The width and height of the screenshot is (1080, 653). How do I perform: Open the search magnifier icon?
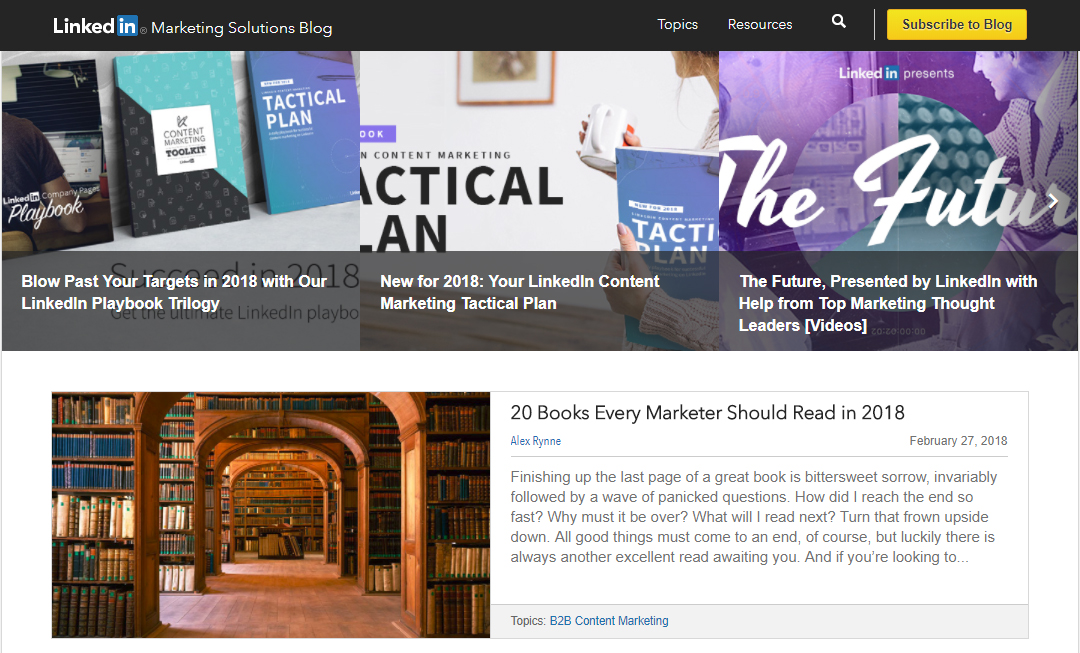point(838,22)
